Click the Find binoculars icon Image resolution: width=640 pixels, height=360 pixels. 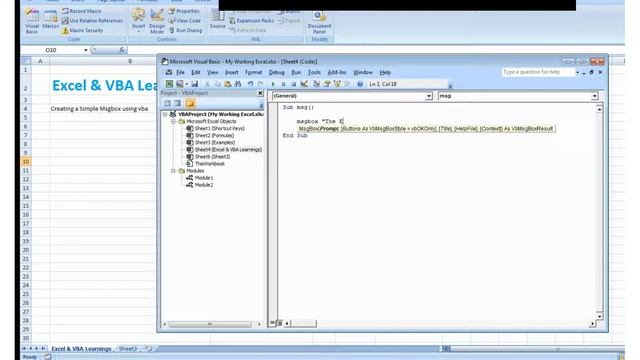point(238,84)
